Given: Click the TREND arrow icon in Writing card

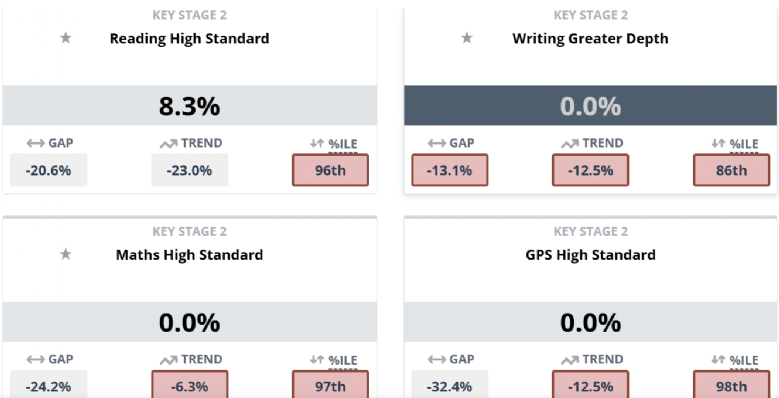Looking at the screenshot, I should pos(570,144).
